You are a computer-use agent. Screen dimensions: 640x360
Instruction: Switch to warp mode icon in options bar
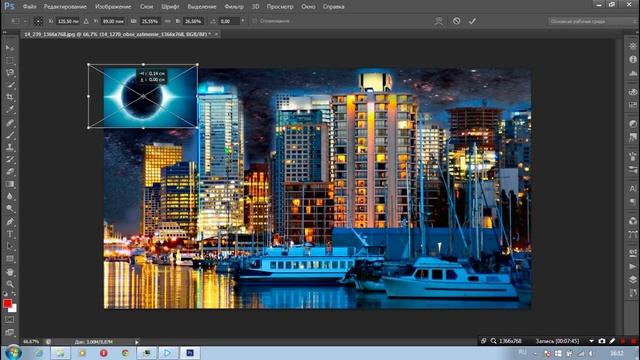click(x=439, y=21)
